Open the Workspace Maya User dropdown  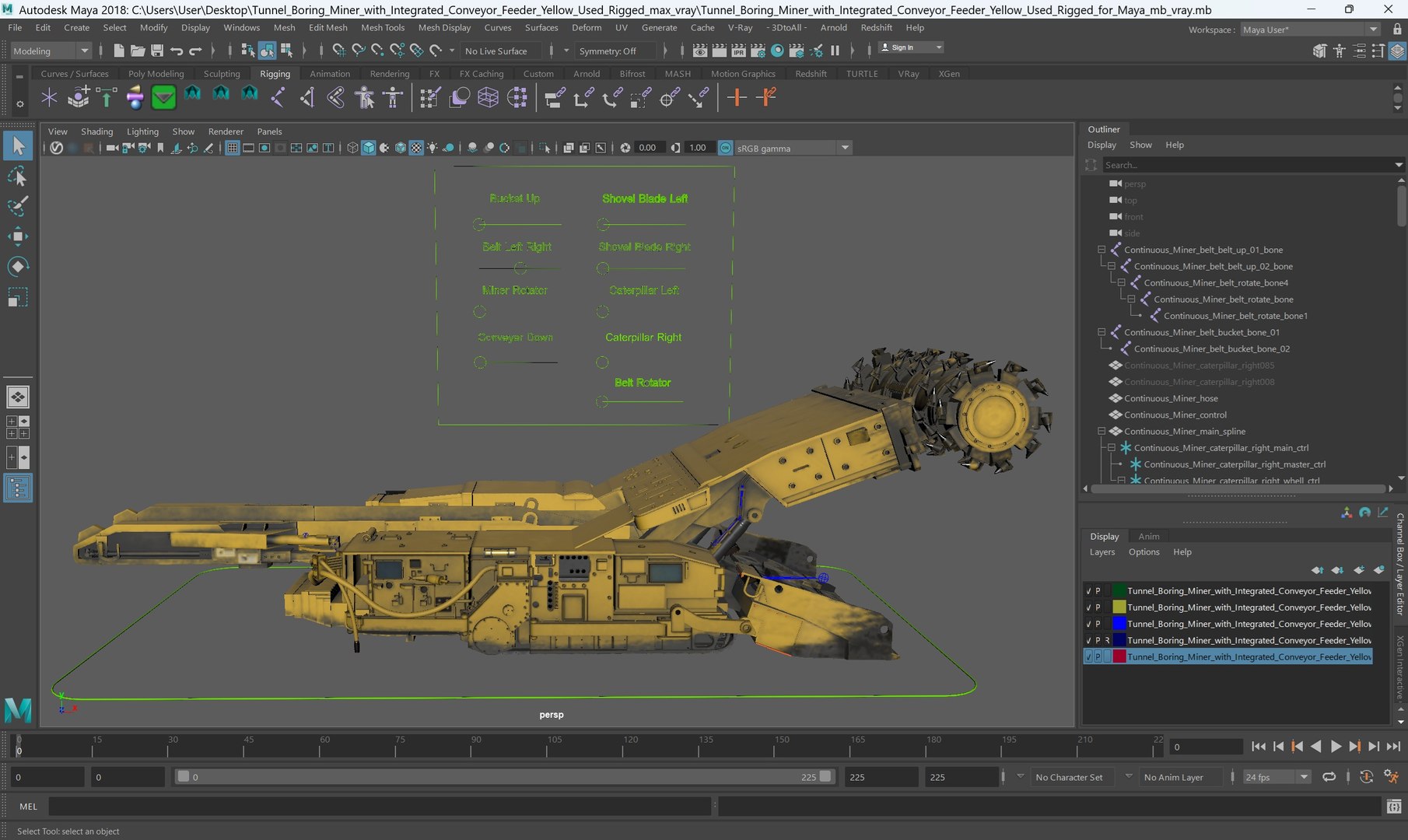[x=1310, y=30]
